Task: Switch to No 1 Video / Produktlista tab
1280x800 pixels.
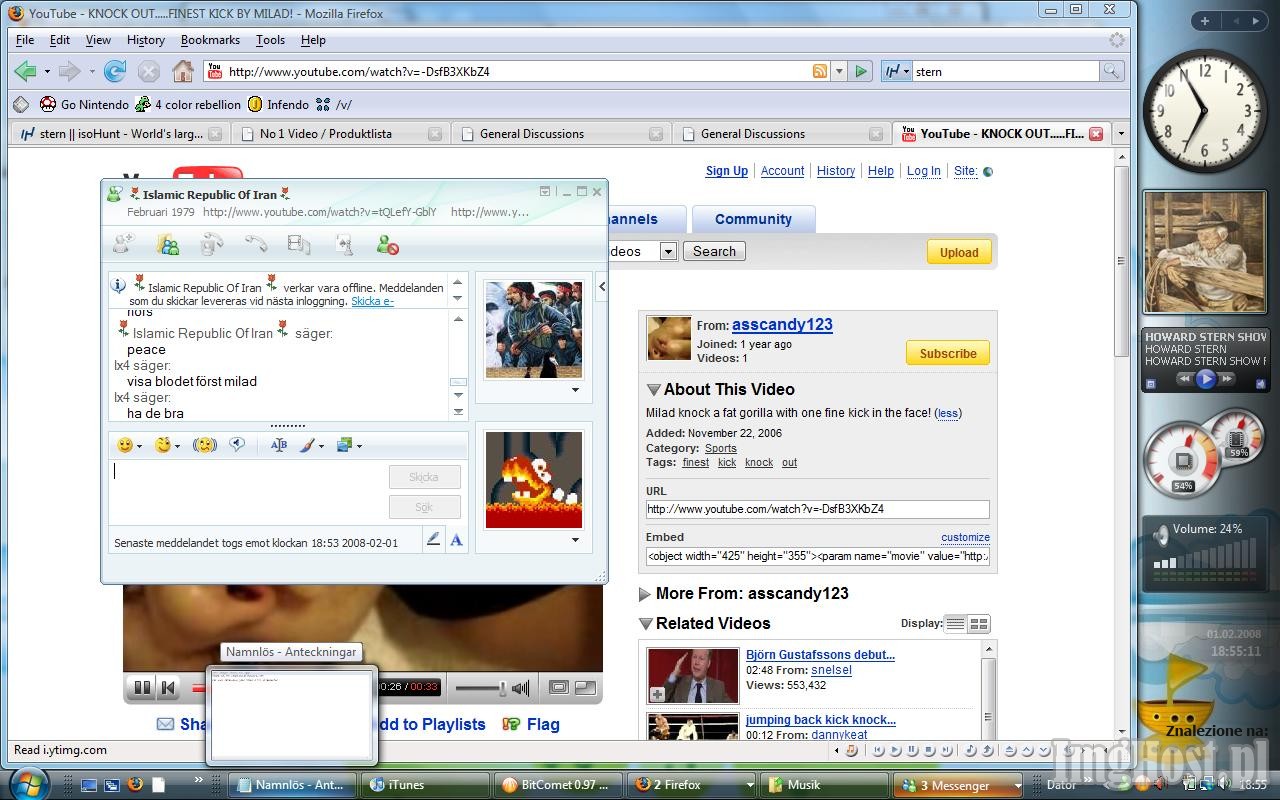Action: pyautogui.click(x=338, y=133)
